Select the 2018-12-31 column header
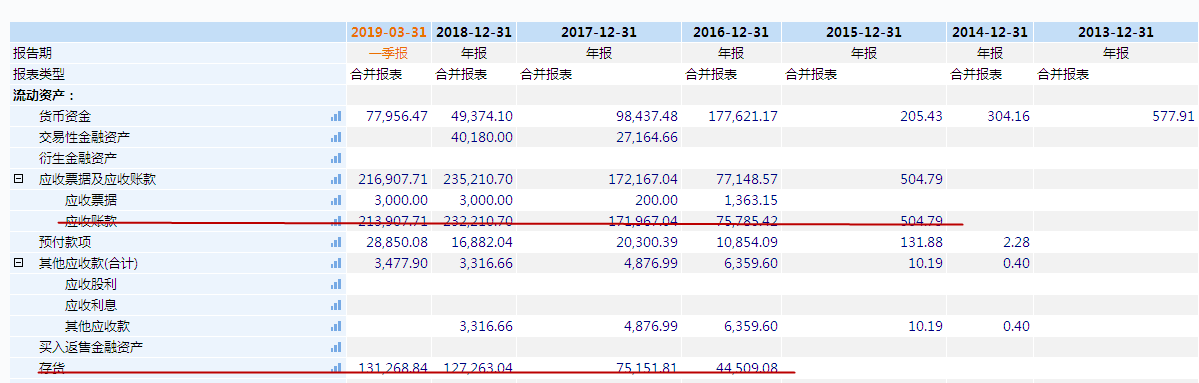The height and width of the screenshot is (383, 1199). click(473, 32)
